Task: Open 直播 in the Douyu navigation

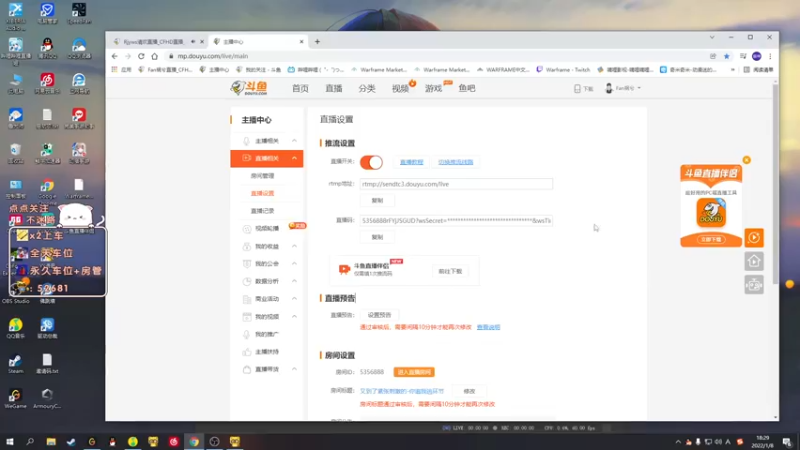Action: coord(334,88)
